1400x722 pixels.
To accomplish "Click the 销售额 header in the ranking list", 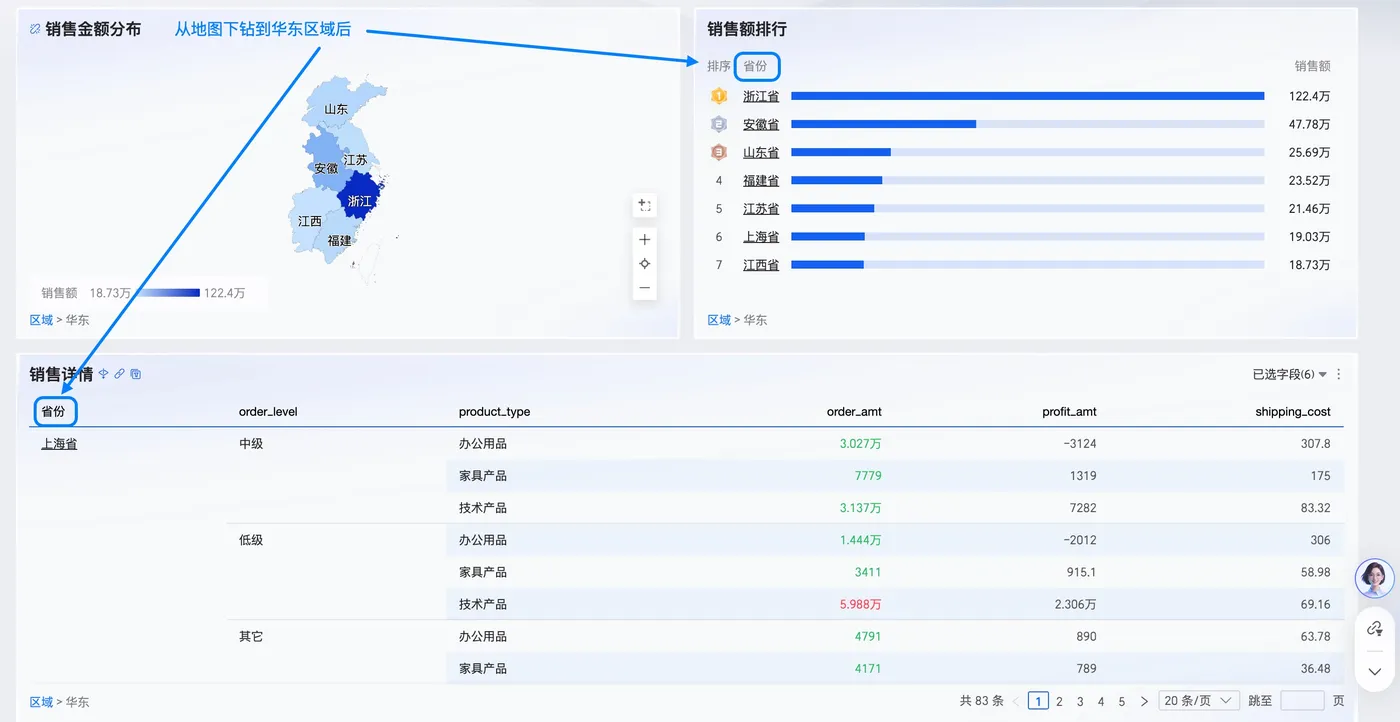I will [1313, 66].
